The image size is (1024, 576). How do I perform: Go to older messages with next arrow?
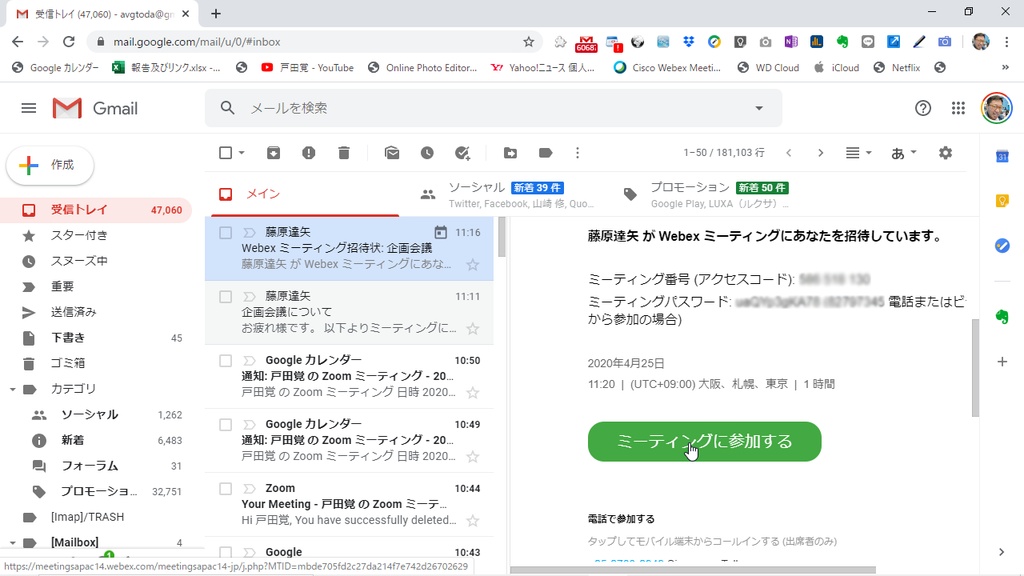pos(820,153)
